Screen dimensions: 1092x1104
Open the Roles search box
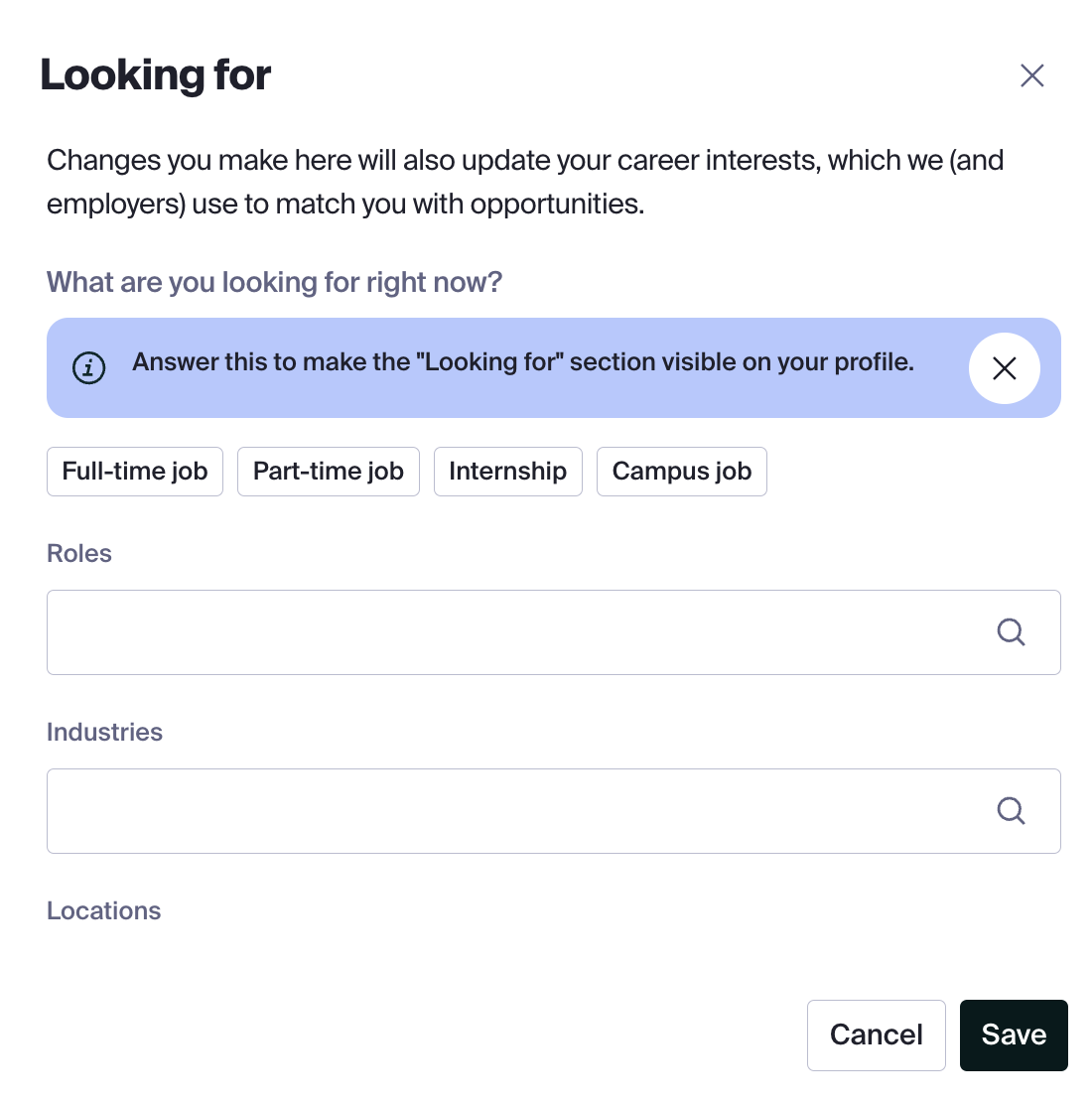pos(553,632)
